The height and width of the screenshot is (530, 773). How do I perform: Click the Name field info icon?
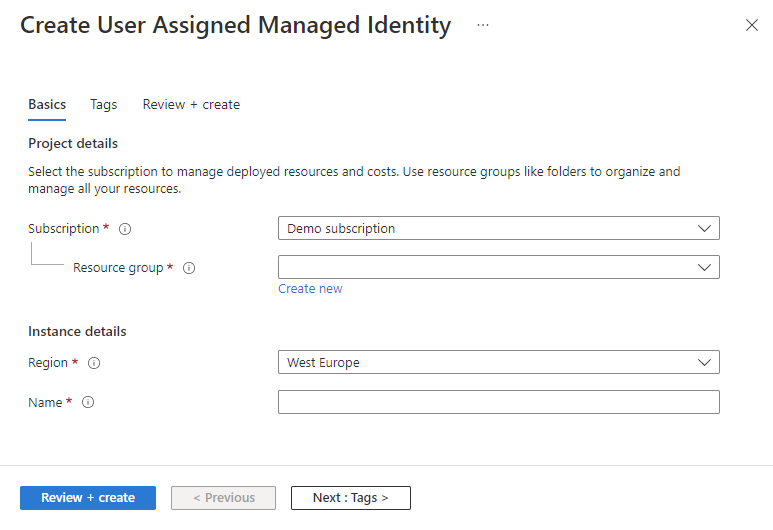click(88, 402)
